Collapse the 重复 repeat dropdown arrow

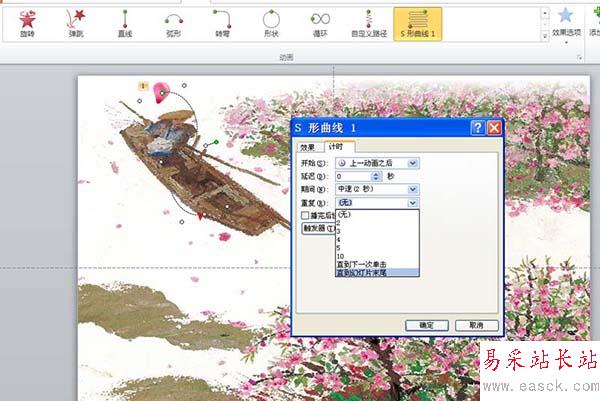412,203
